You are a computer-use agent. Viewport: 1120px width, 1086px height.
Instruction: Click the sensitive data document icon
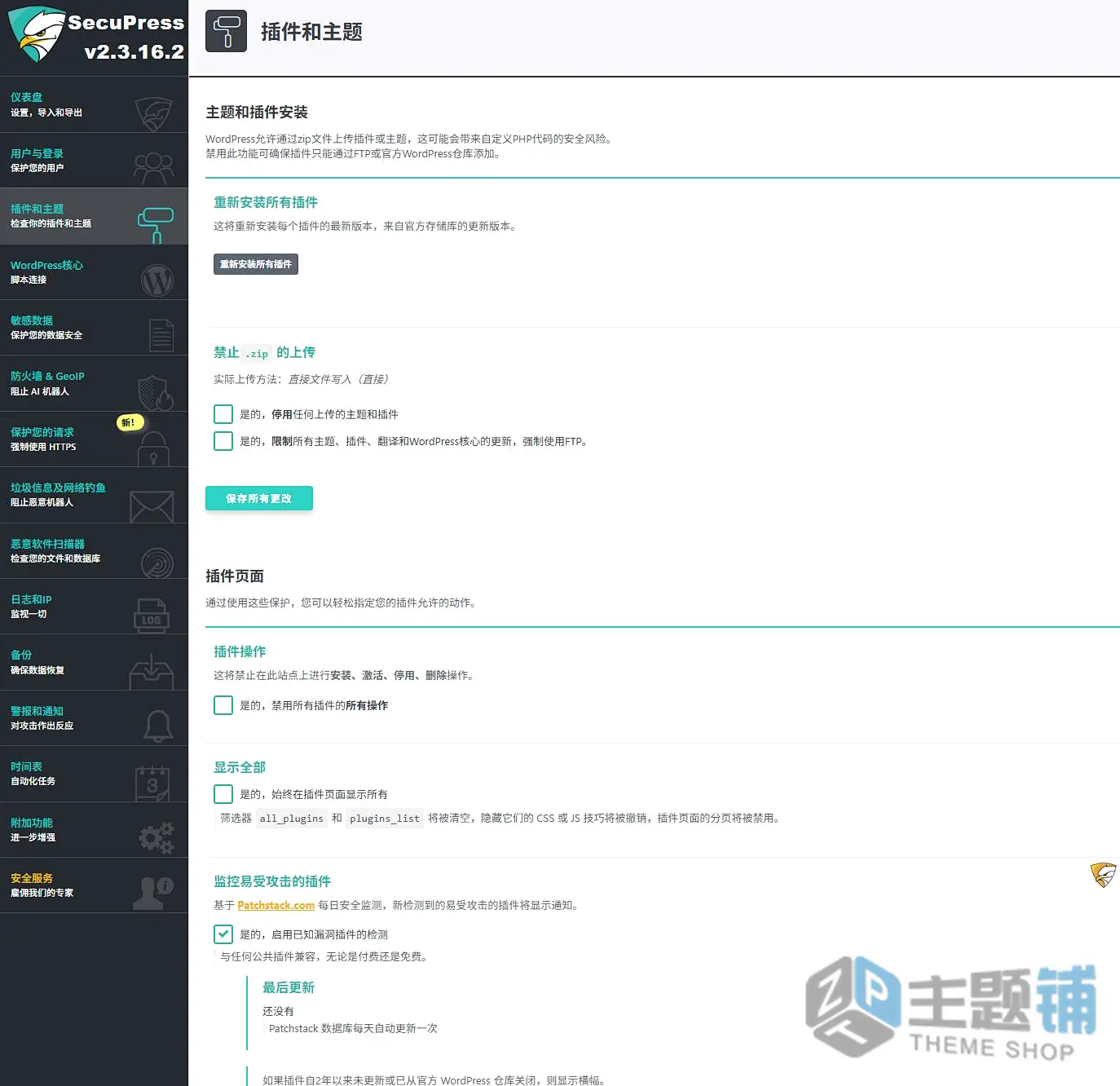coord(161,336)
